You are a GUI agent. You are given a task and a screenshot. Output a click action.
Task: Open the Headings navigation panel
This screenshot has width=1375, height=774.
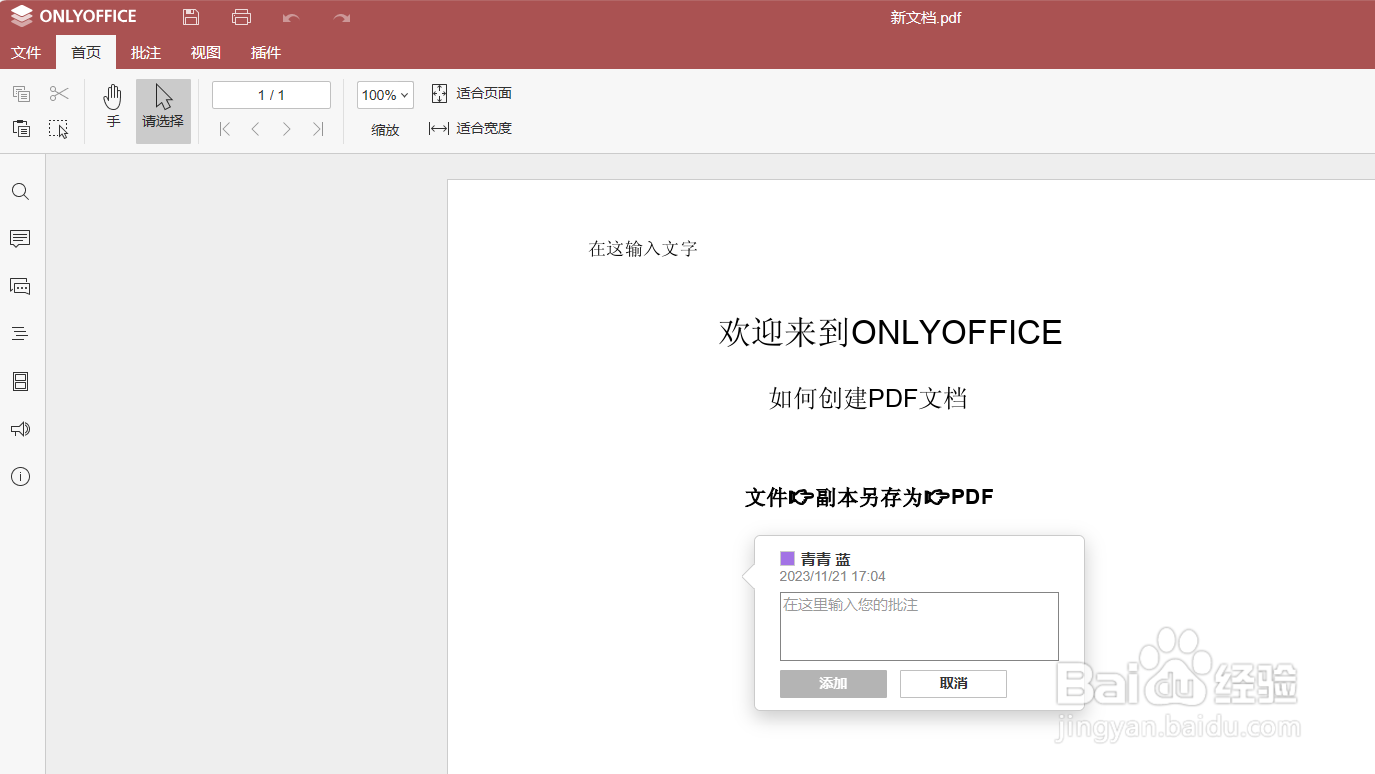tap(20, 334)
